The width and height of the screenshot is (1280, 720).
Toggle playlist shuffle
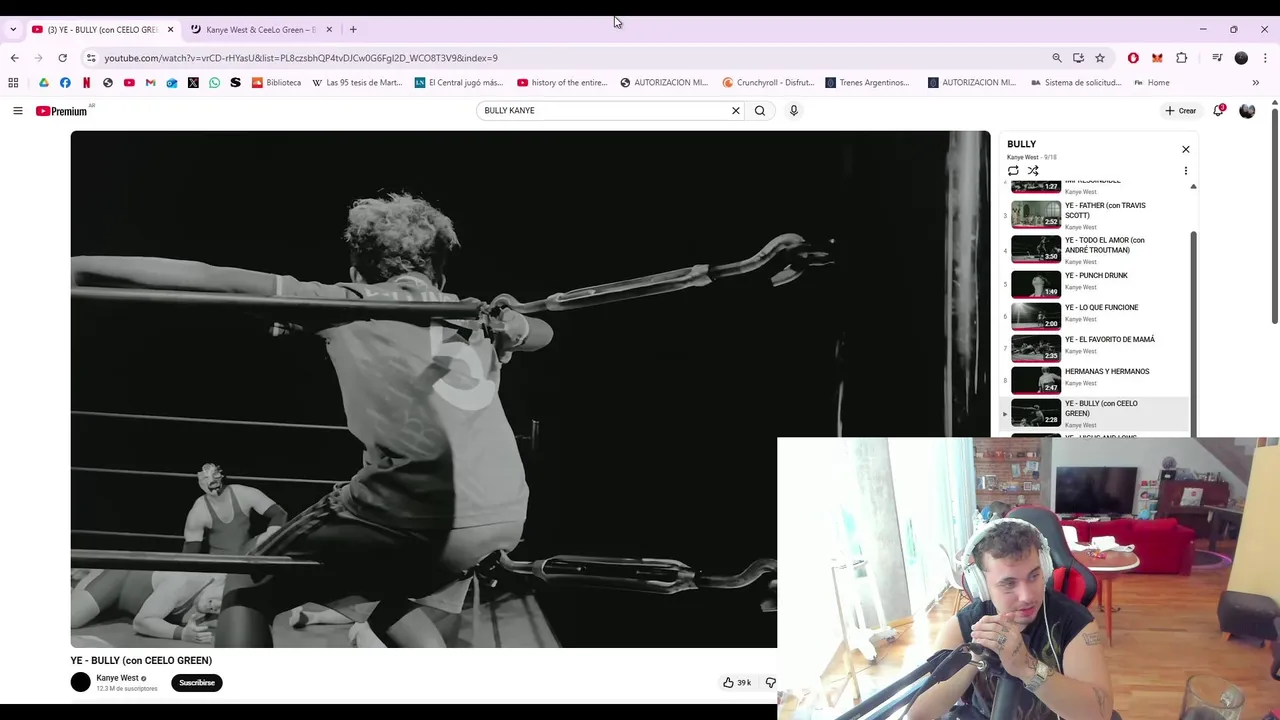click(1033, 171)
